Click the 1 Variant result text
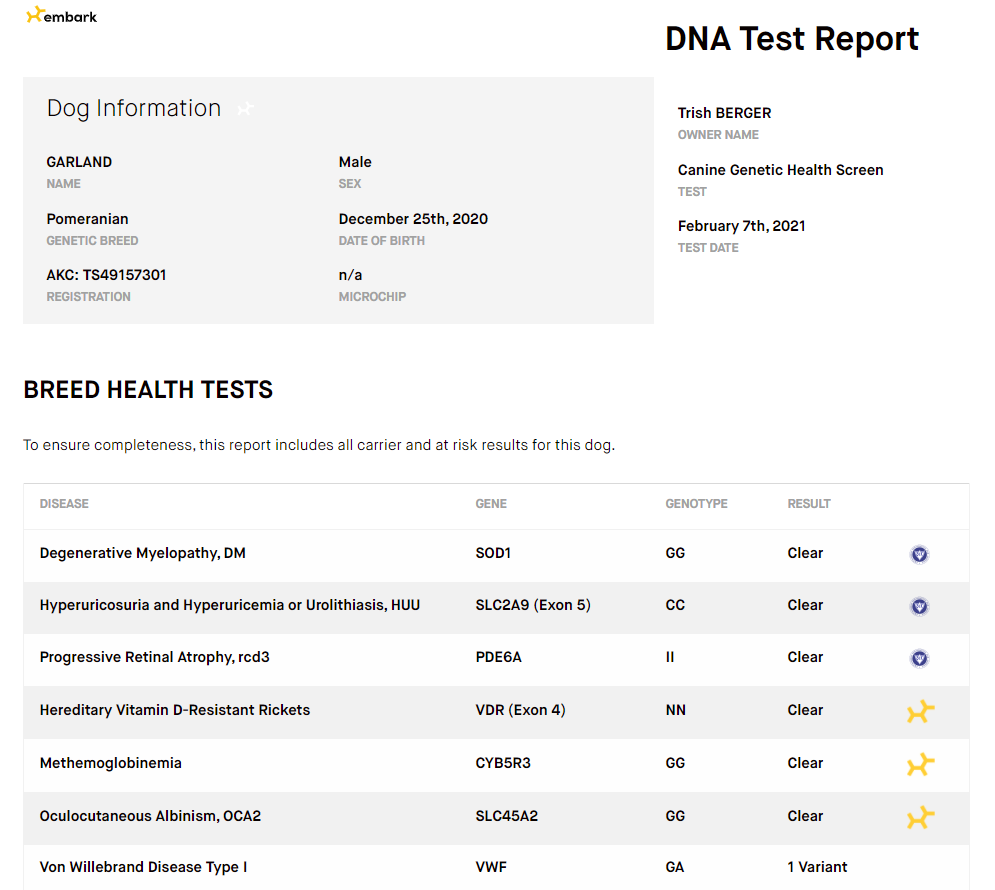 pos(817,867)
